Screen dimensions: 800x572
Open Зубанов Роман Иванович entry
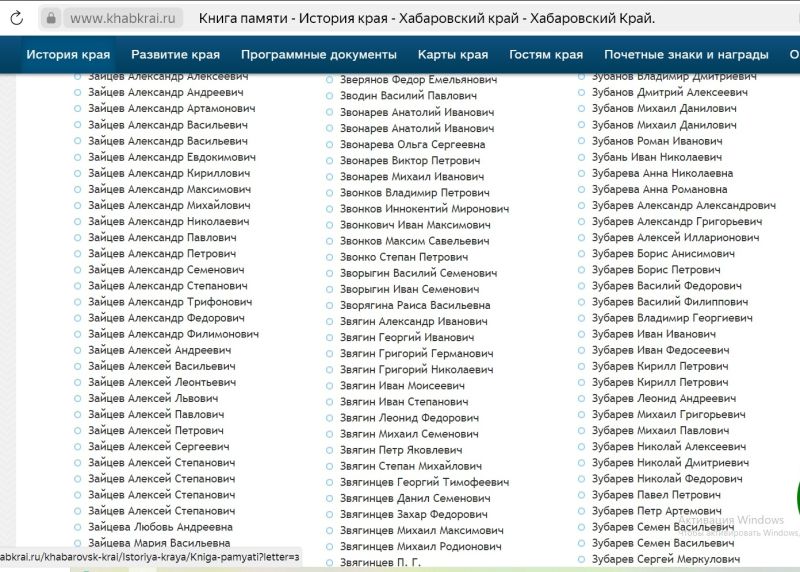pos(657,141)
